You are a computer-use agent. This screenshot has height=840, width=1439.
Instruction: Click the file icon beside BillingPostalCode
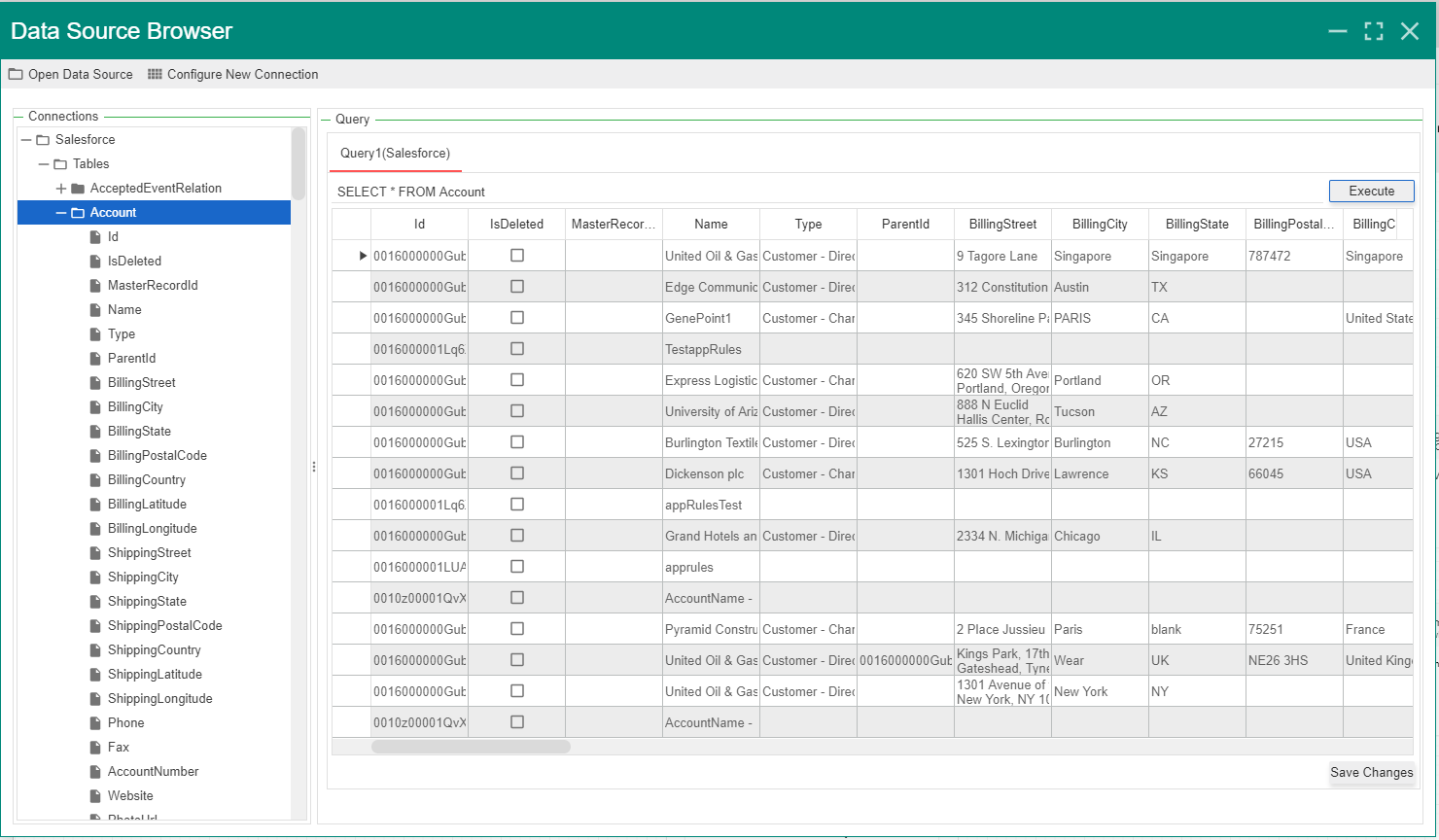(x=95, y=456)
